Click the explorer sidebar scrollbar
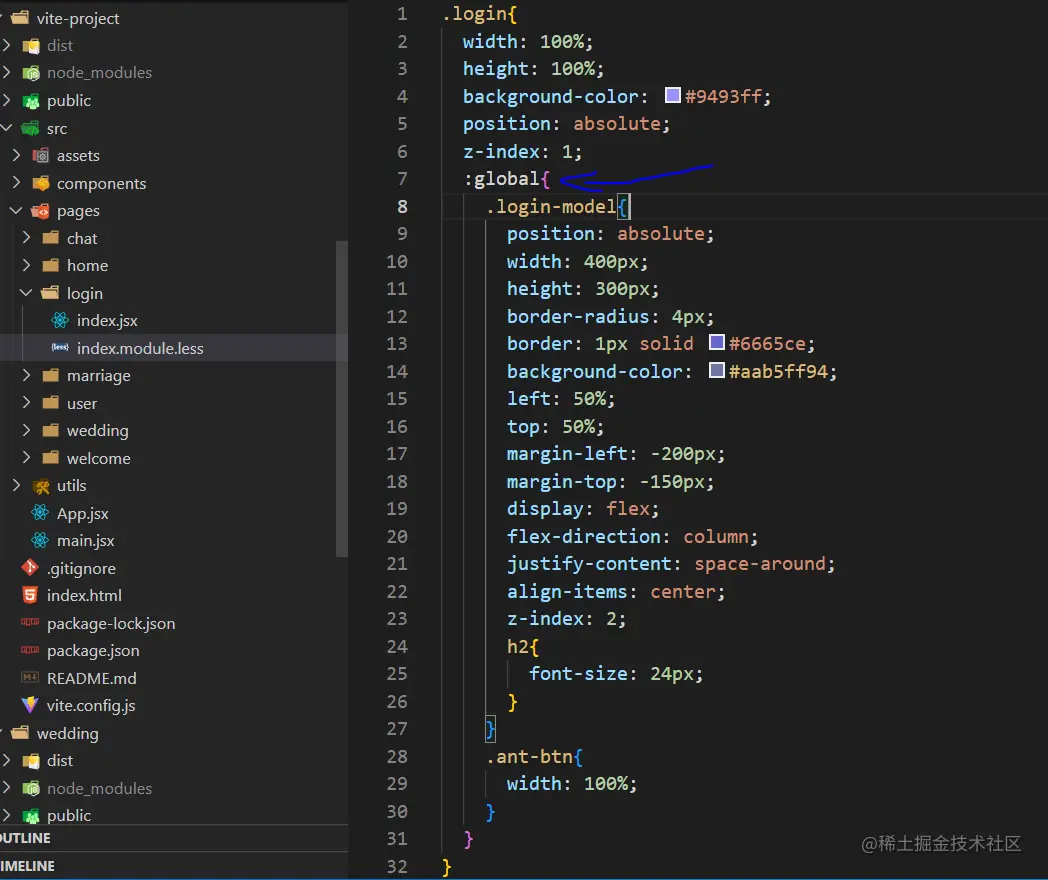 342,398
